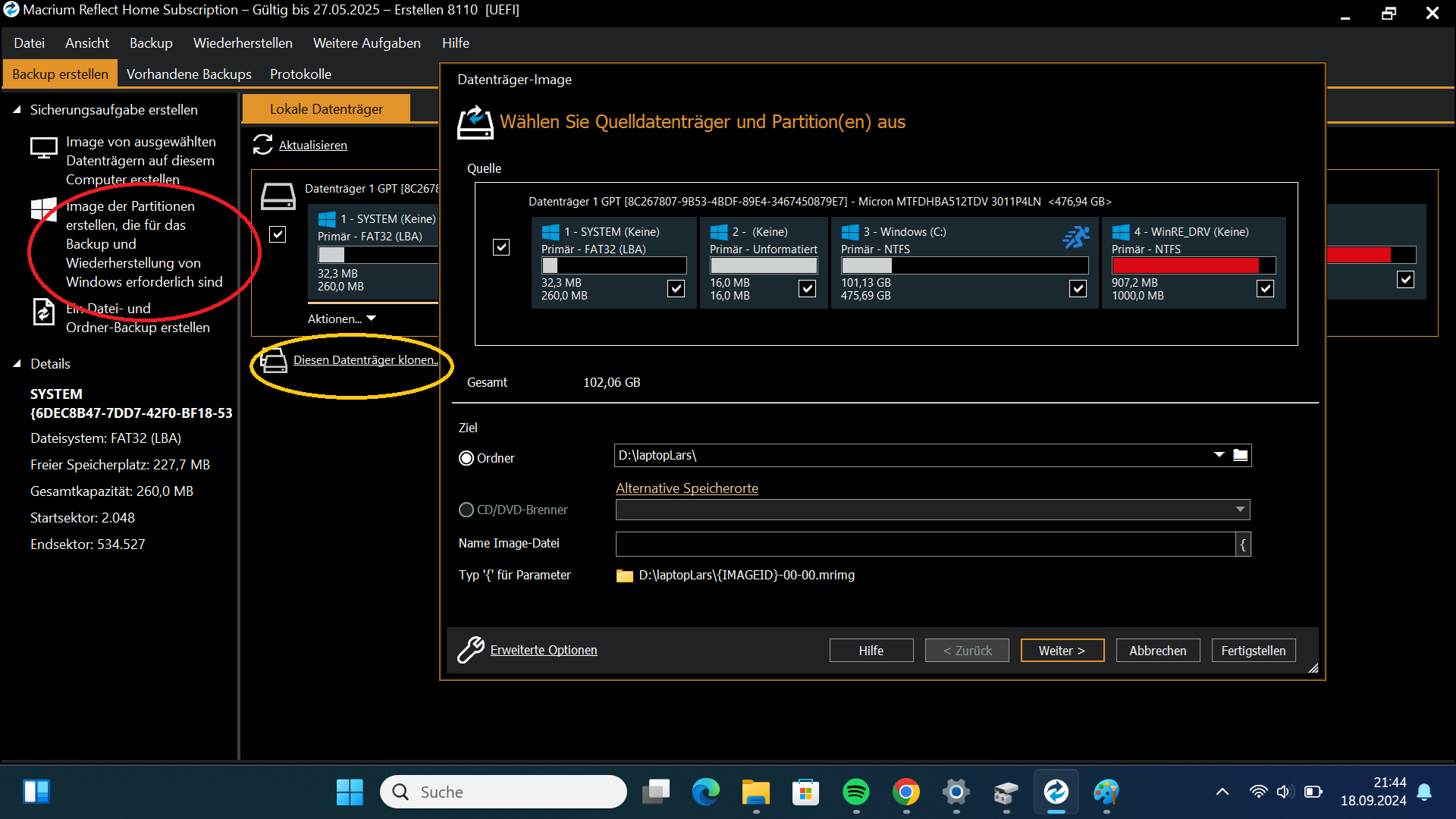
Task: Open the Ordner destination path dropdown
Action: [1219, 455]
